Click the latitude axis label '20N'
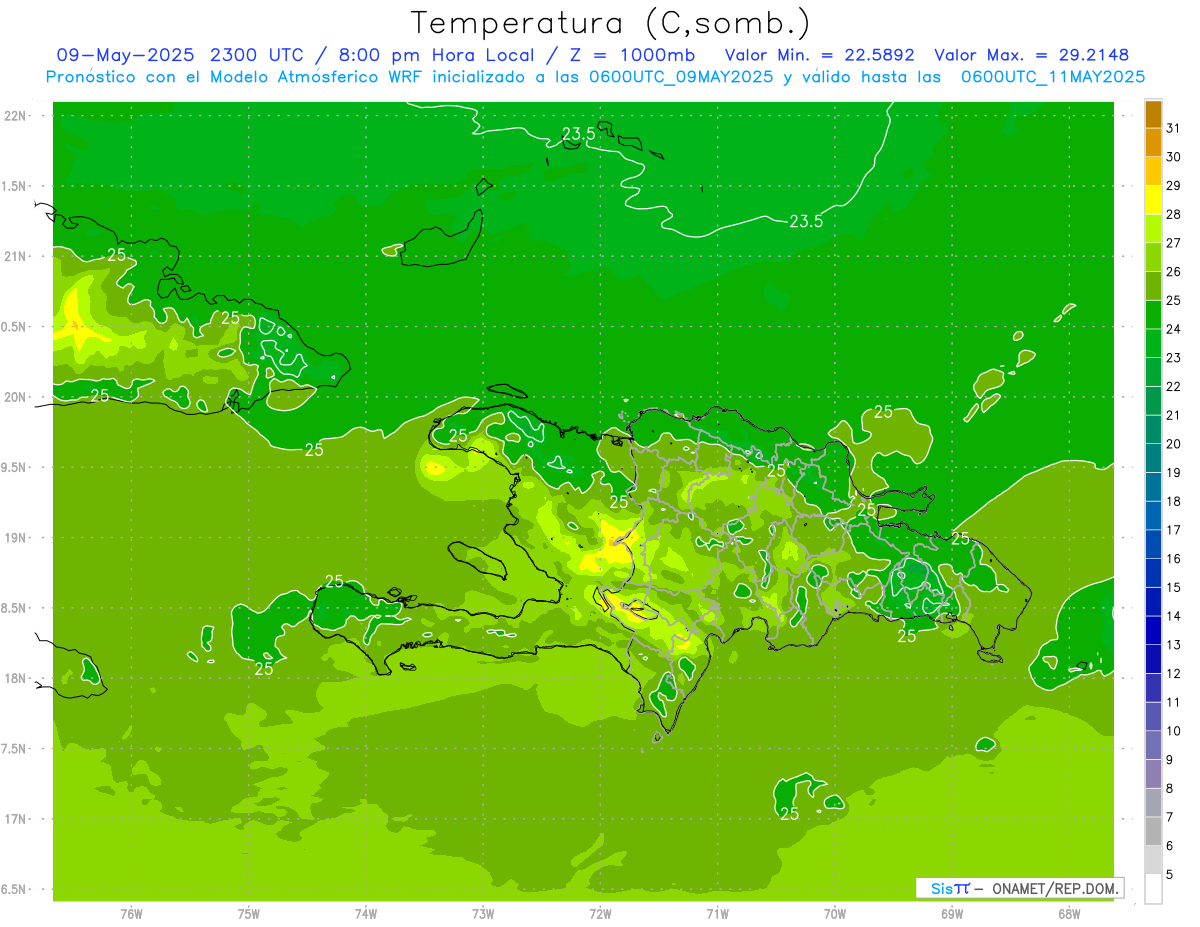 (15, 398)
